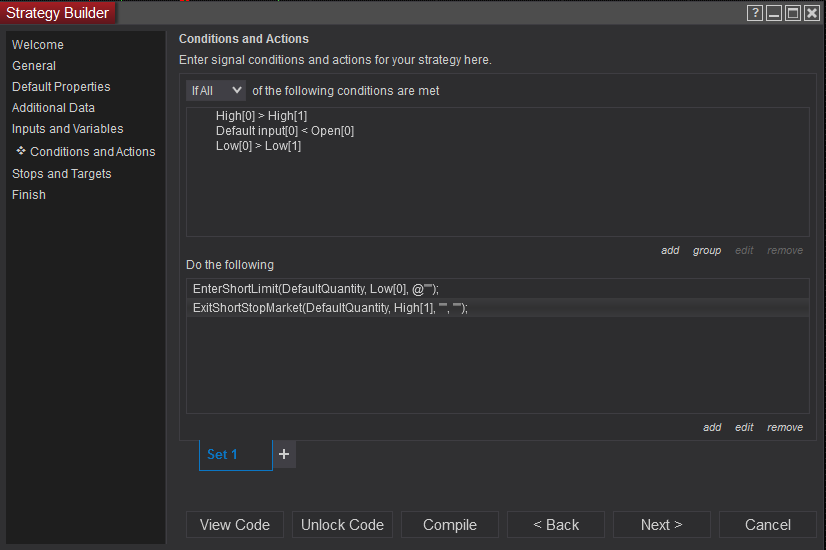Jump to Finish step
This screenshot has height=550, width=826.
coord(29,195)
